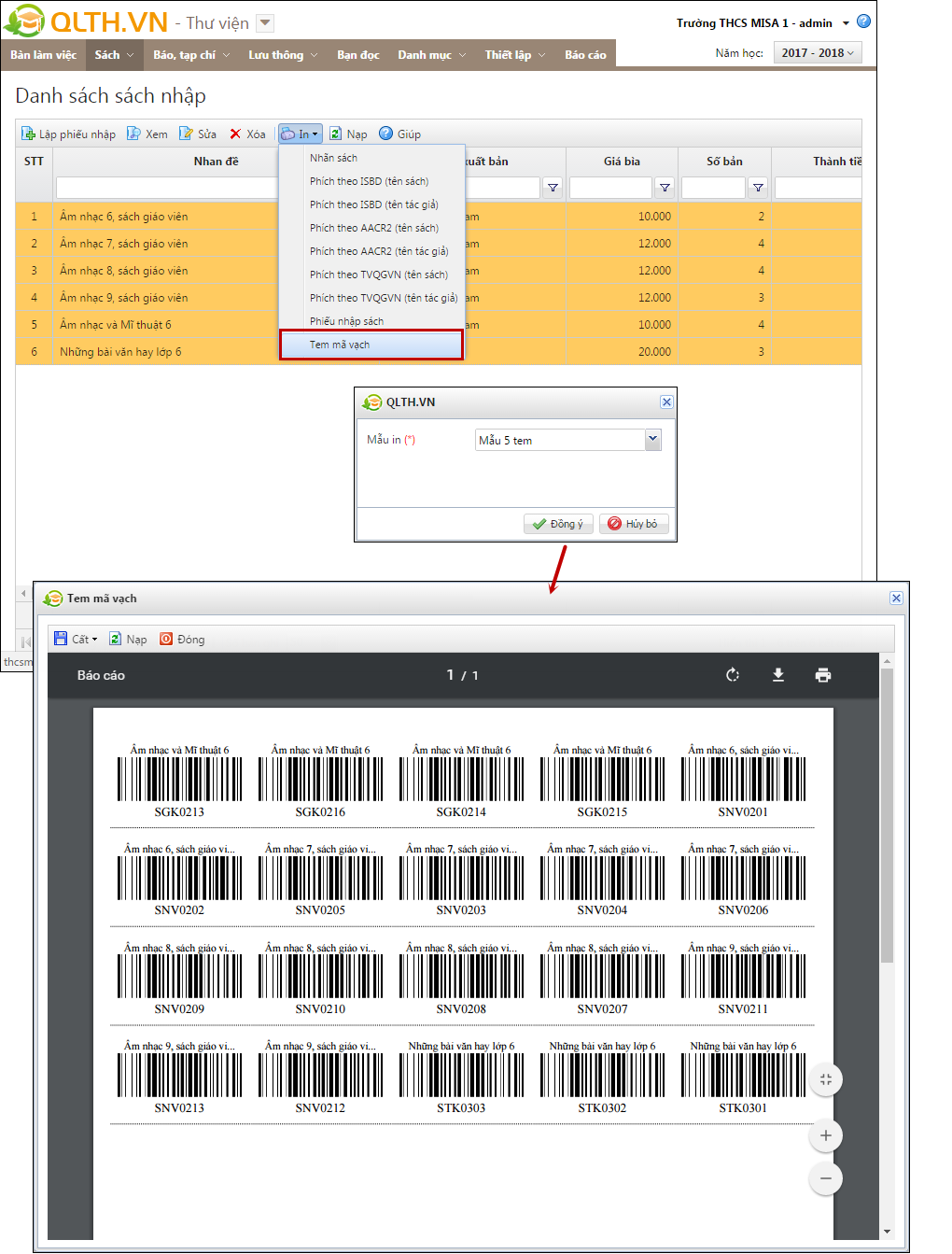Screen dimensions: 952x1254
Task: Open the Lưu thông menu
Action: (283, 54)
